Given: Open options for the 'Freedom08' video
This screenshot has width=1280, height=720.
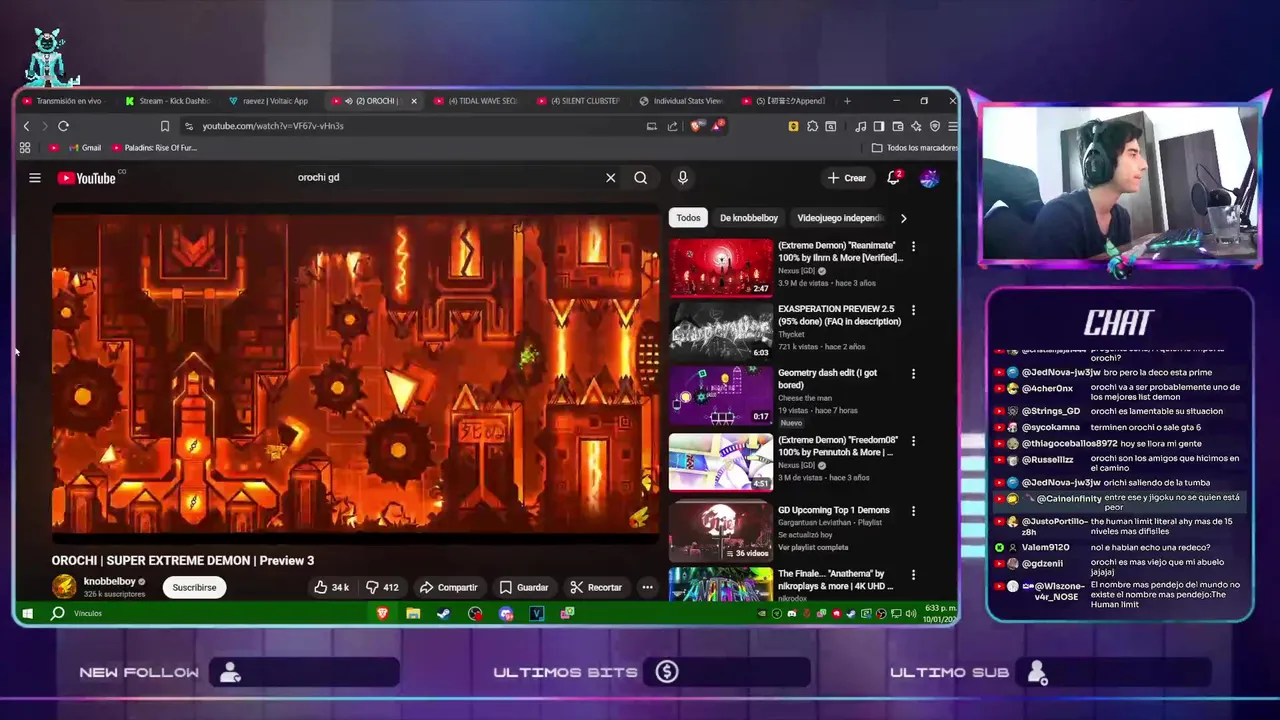Looking at the screenshot, I should [913, 440].
